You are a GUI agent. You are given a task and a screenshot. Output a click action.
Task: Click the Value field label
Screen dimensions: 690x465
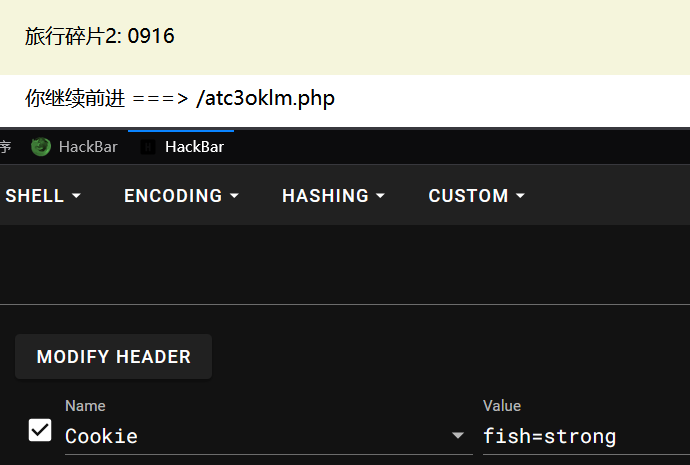pos(502,406)
